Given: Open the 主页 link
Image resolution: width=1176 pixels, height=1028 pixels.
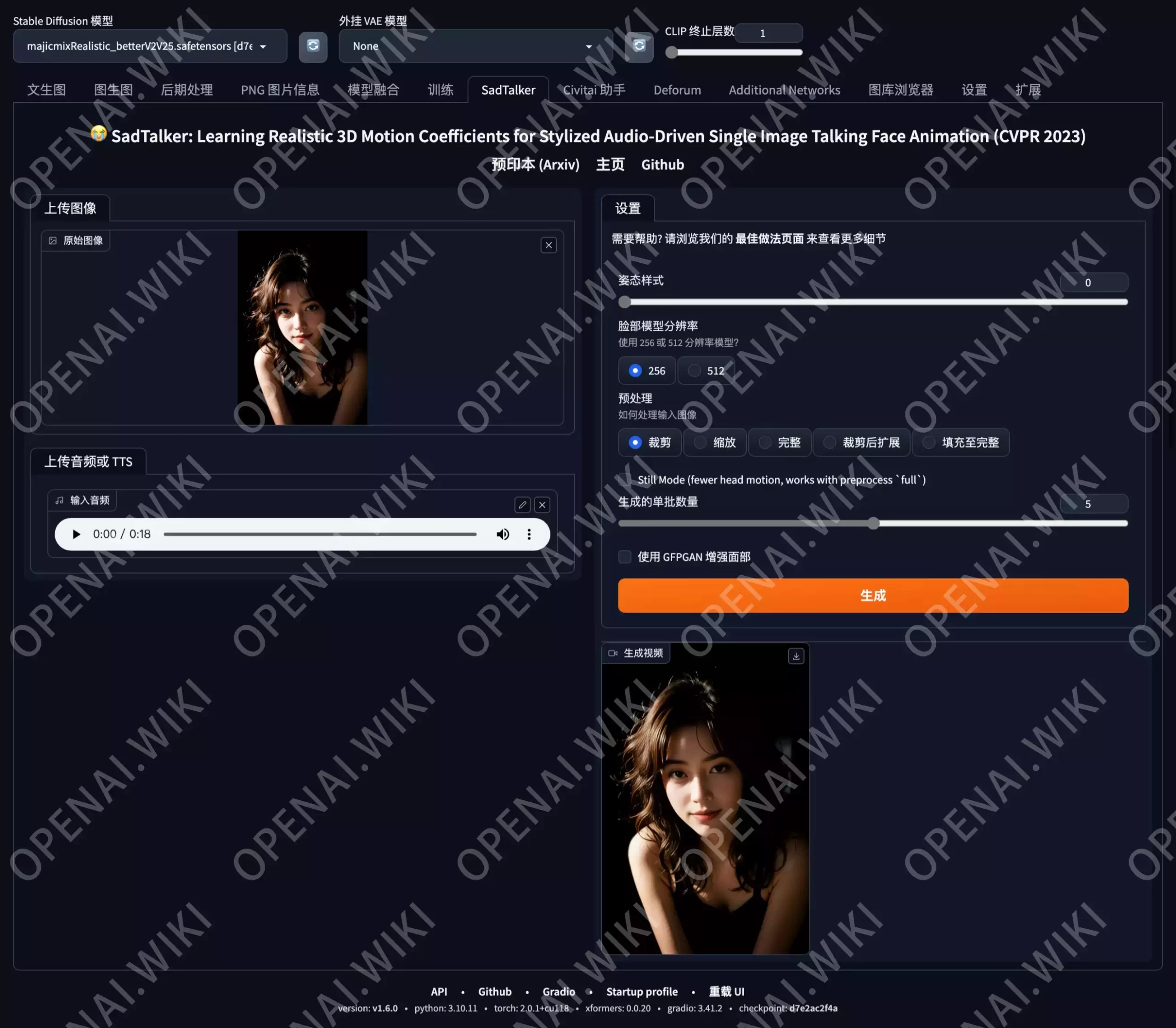Looking at the screenshot, I should (610, 164).
